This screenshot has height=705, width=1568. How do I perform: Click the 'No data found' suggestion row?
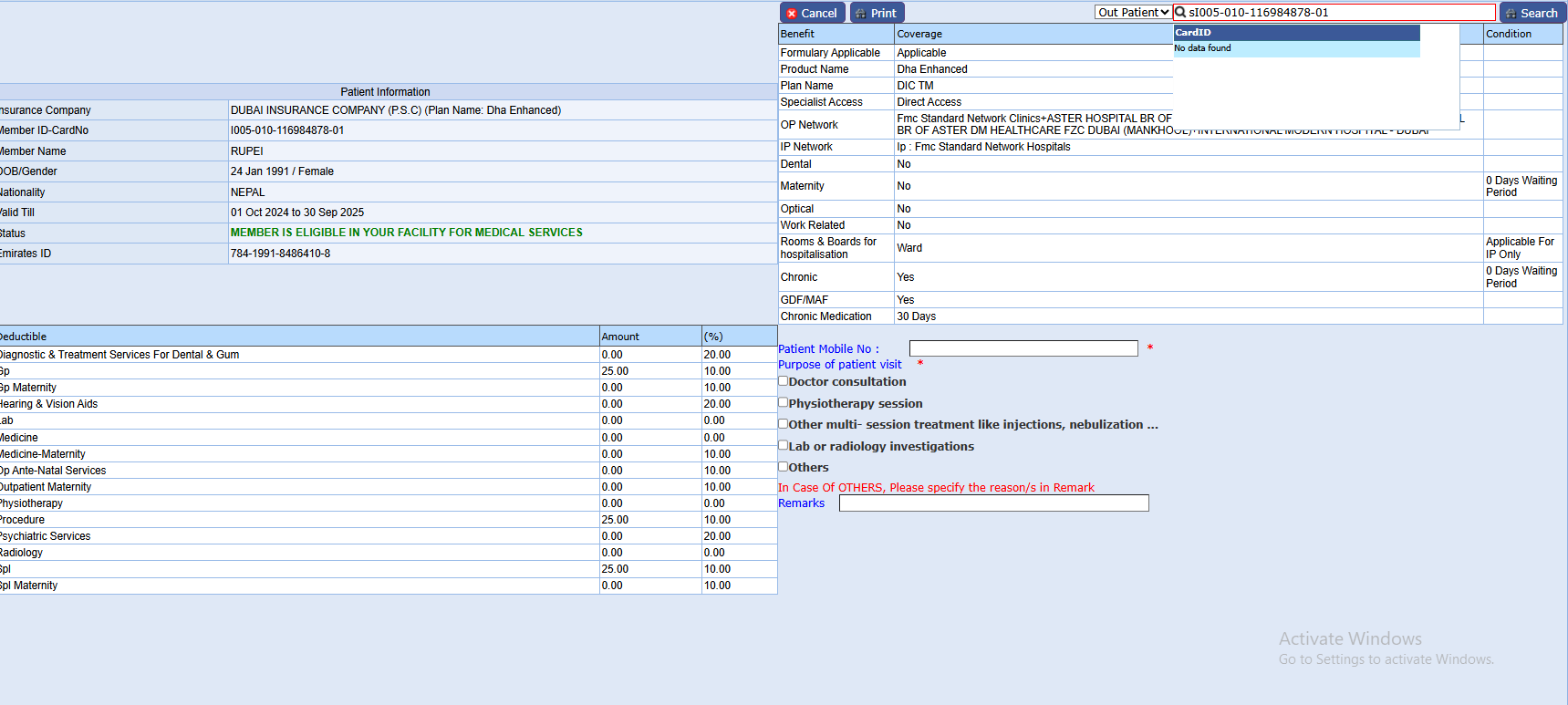(x=1295, y=48)
